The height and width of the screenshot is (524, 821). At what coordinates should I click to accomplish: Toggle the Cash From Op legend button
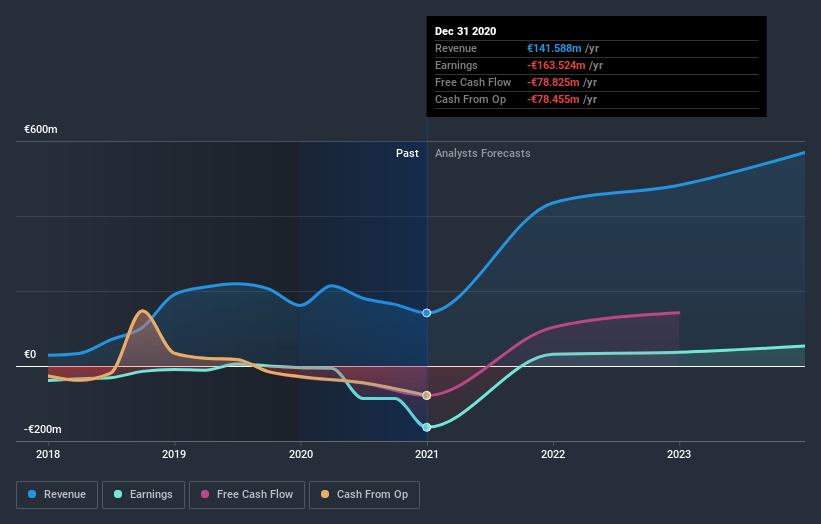[364, 495]
